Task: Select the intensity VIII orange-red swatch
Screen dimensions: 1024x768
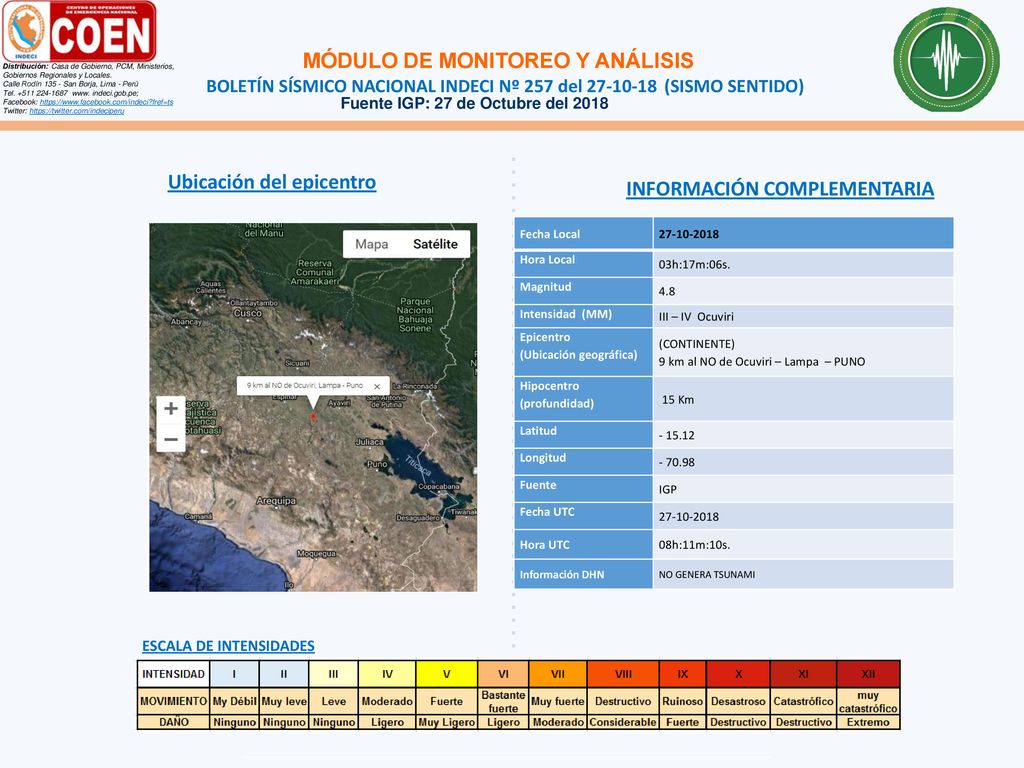Action: pyautogui.click(x=623, y=674)
